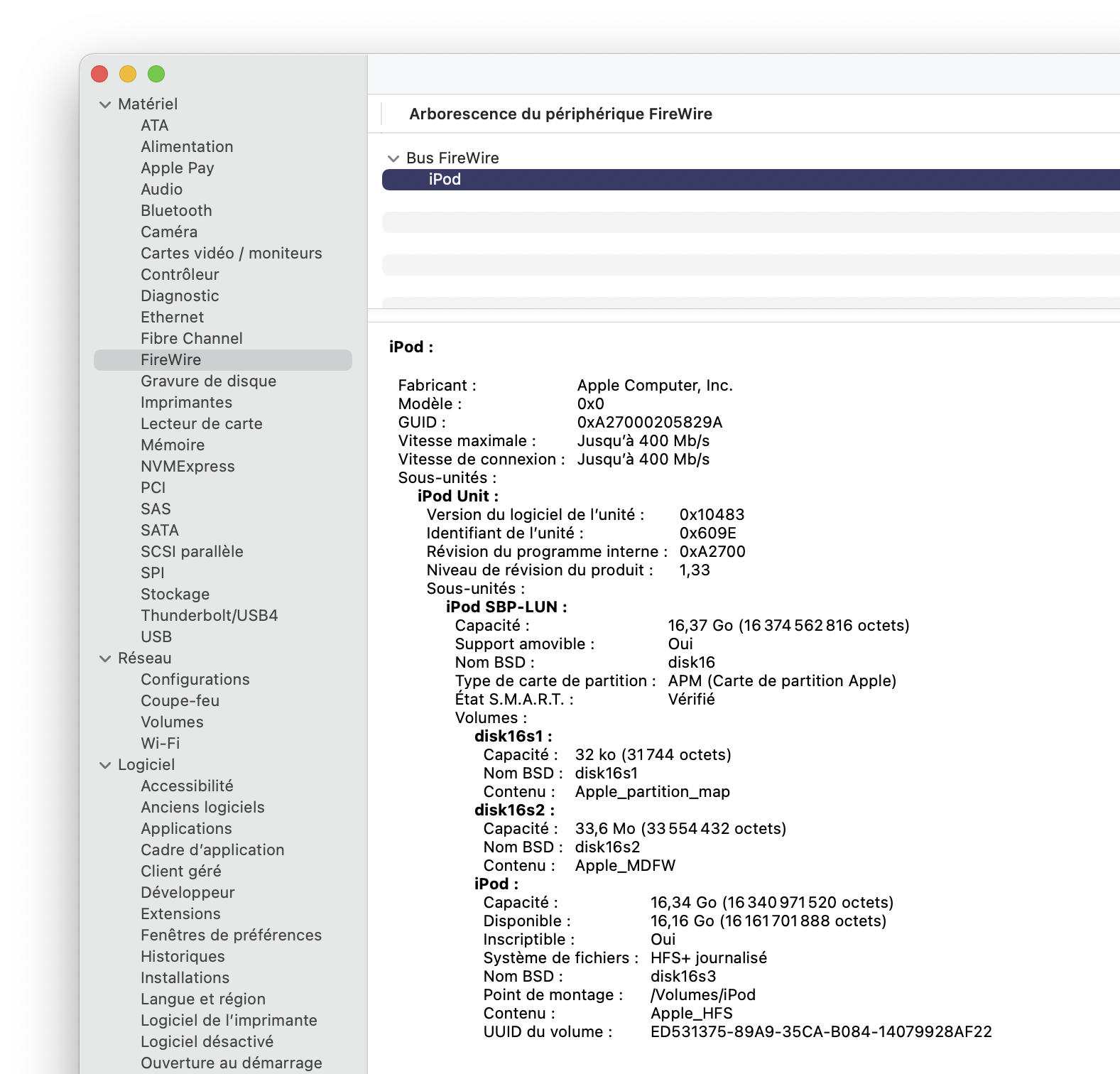Collapse the Matériel section chevron
Image resolution: width=1120 pixels, height=1074 pixels.
point(105,104)
